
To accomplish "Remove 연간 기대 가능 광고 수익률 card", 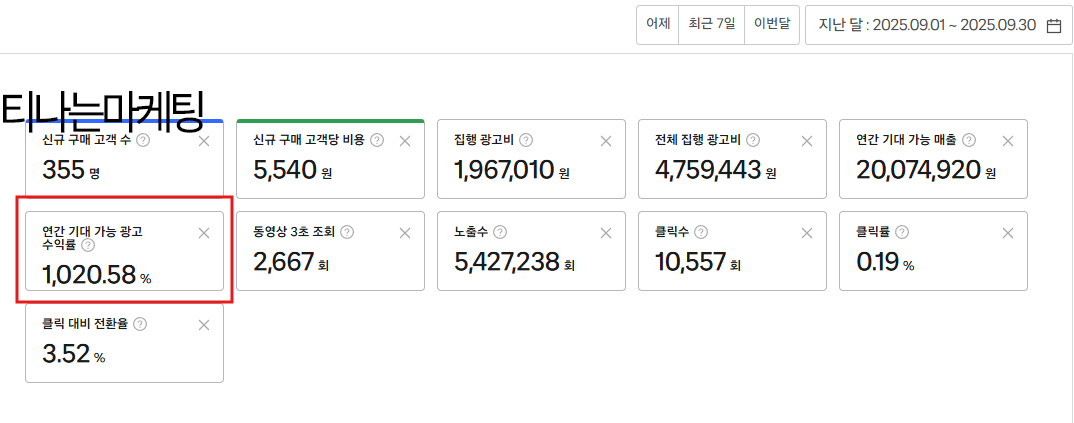I will (x=204, y=233).
